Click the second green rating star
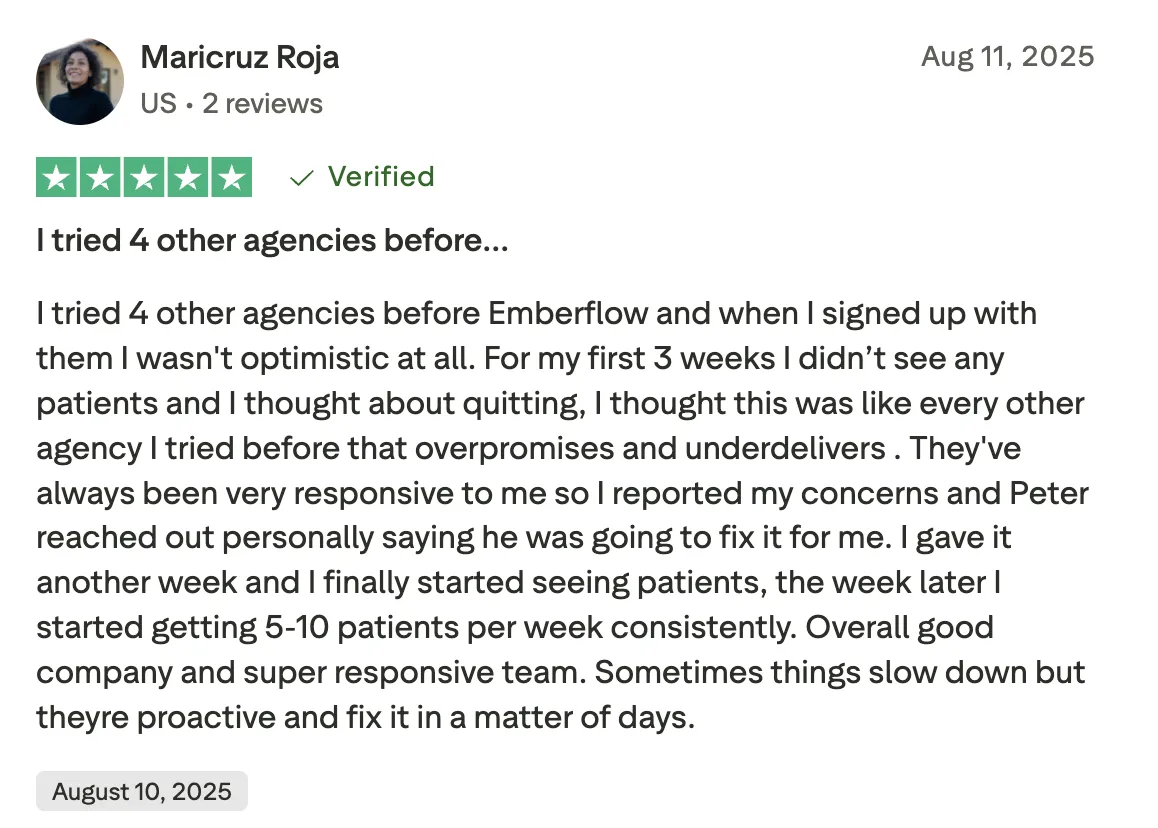The width and height of the screenshot is (1158, 828). 100,177
